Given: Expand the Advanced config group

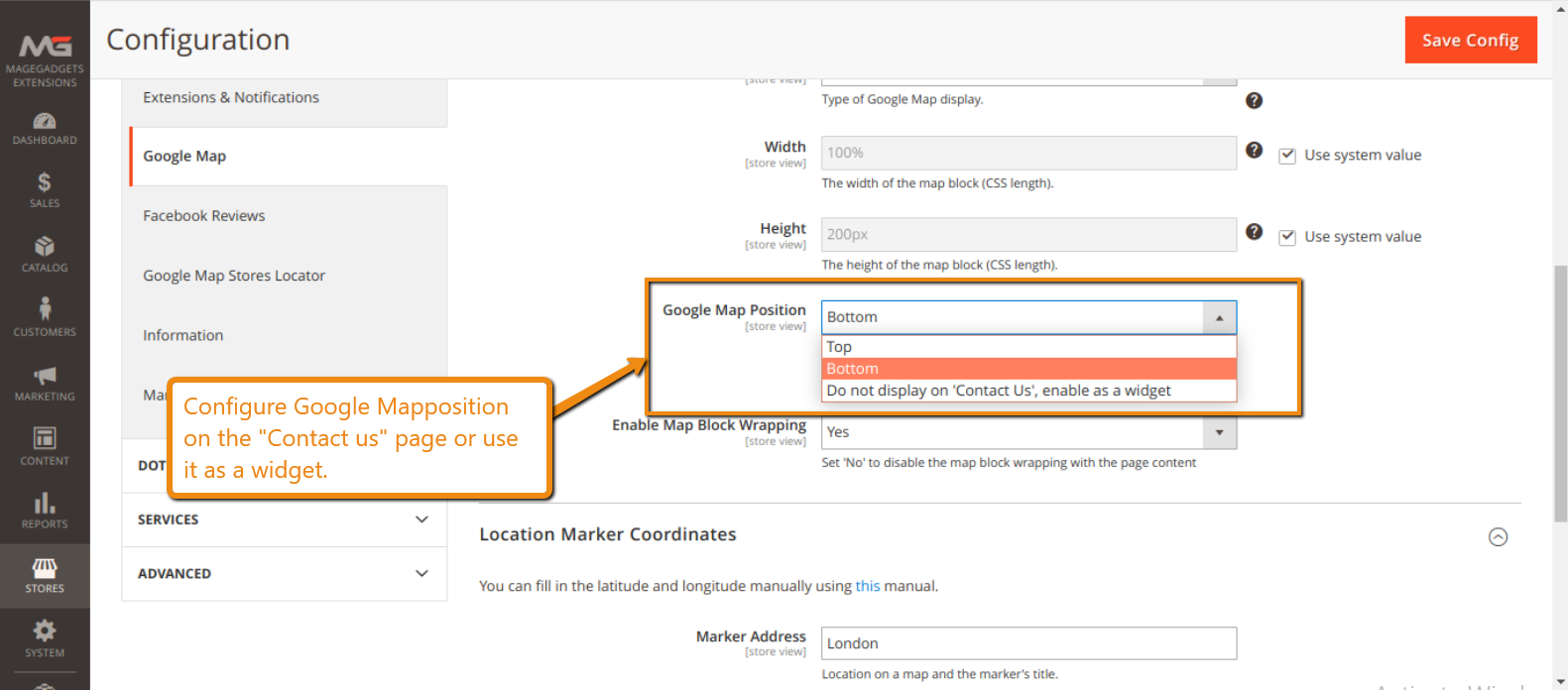Looking at the screenshot, I should (284, 574).
